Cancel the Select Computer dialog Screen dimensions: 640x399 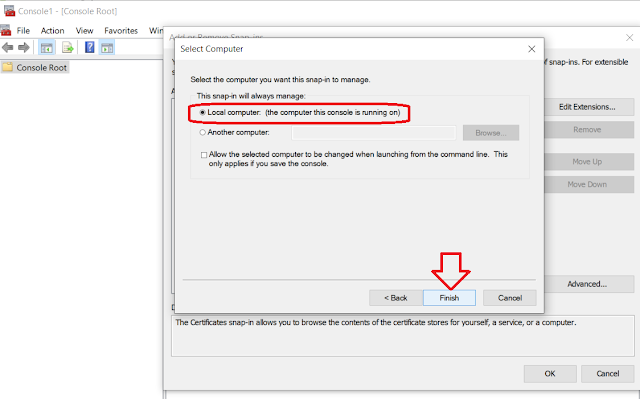coord(510,298)
